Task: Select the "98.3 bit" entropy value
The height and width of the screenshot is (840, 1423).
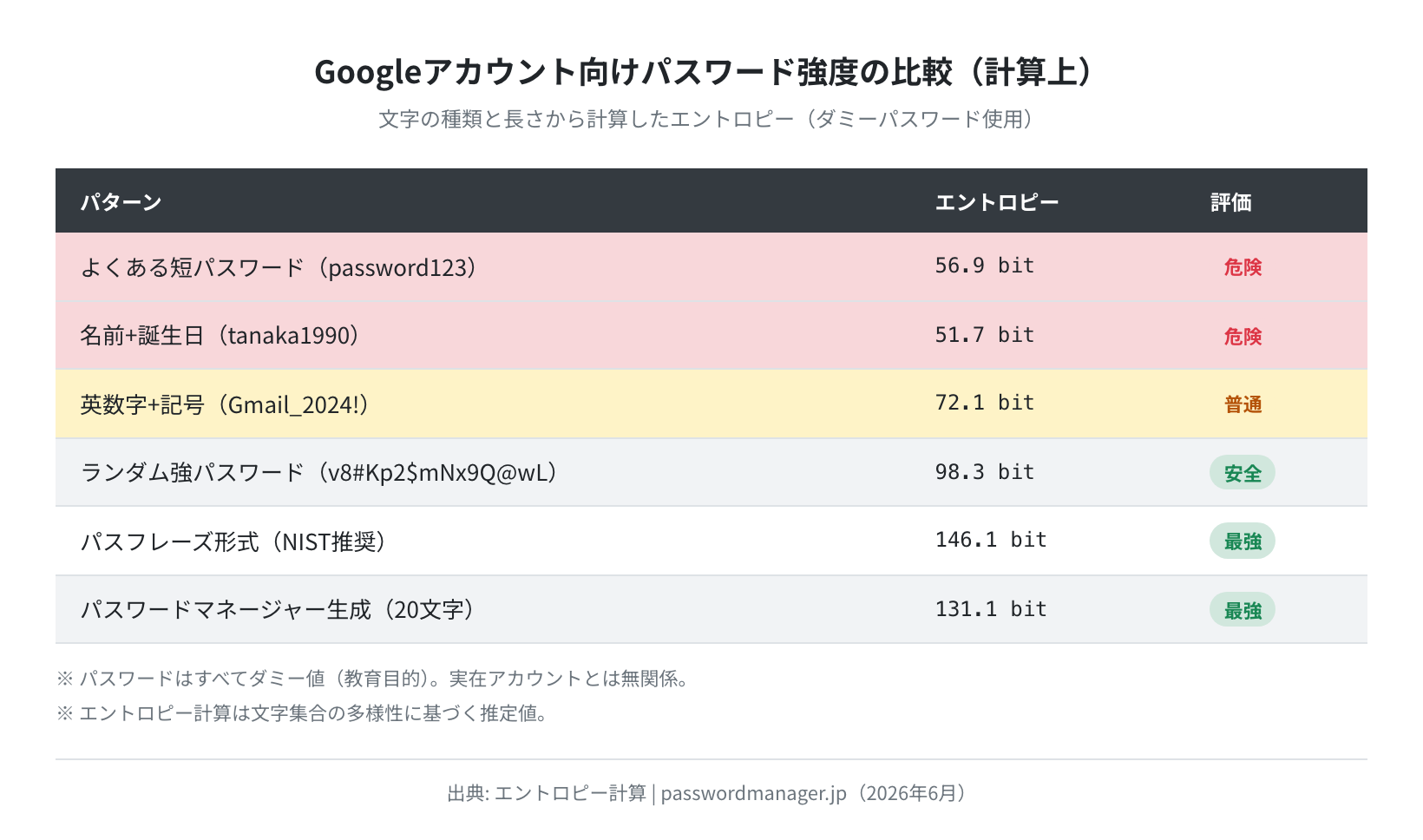Action: coord(985,472)
